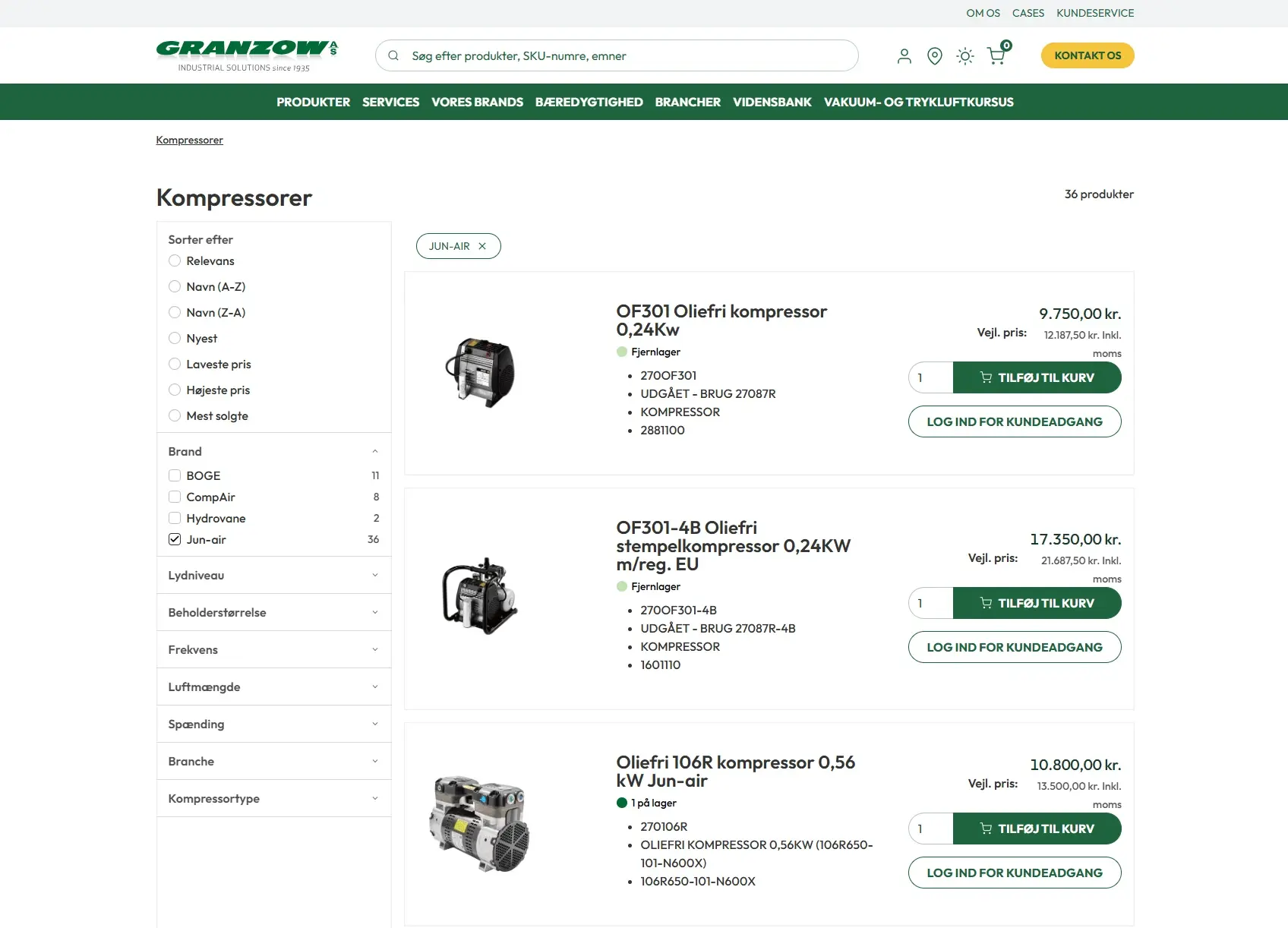Image resolution: width=1288 pixels, height=928 pixels.
Task: Focus the product search field
Action: coord(617,55)
